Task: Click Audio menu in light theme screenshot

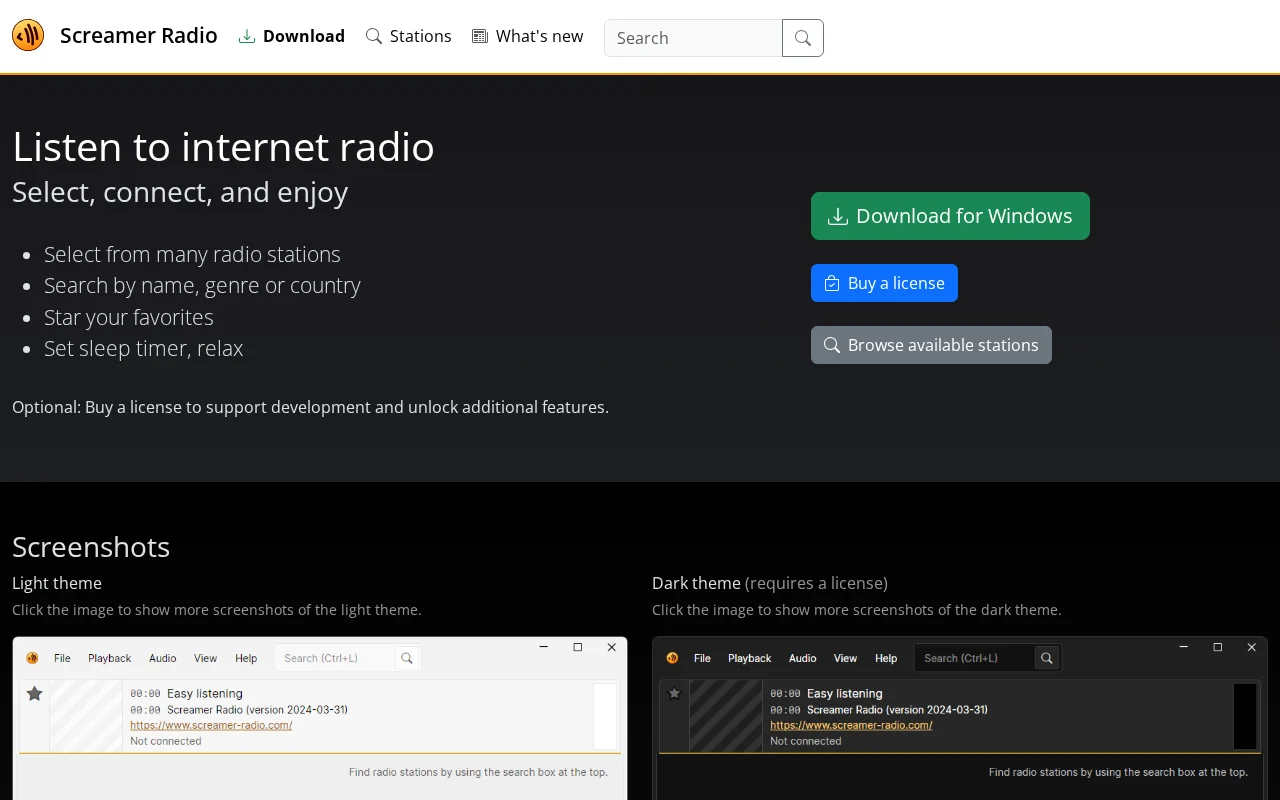Action: pyautogui.click(x=163, y=658)
